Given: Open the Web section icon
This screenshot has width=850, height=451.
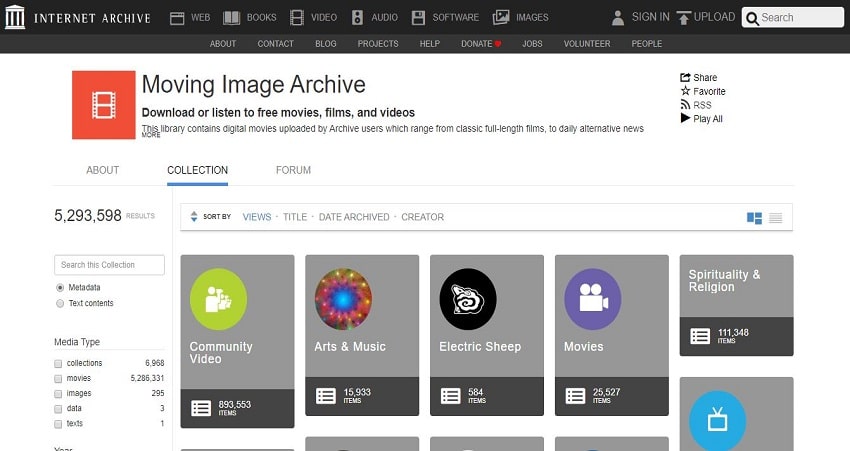Looking at the screenshot, I should [177, 18].
